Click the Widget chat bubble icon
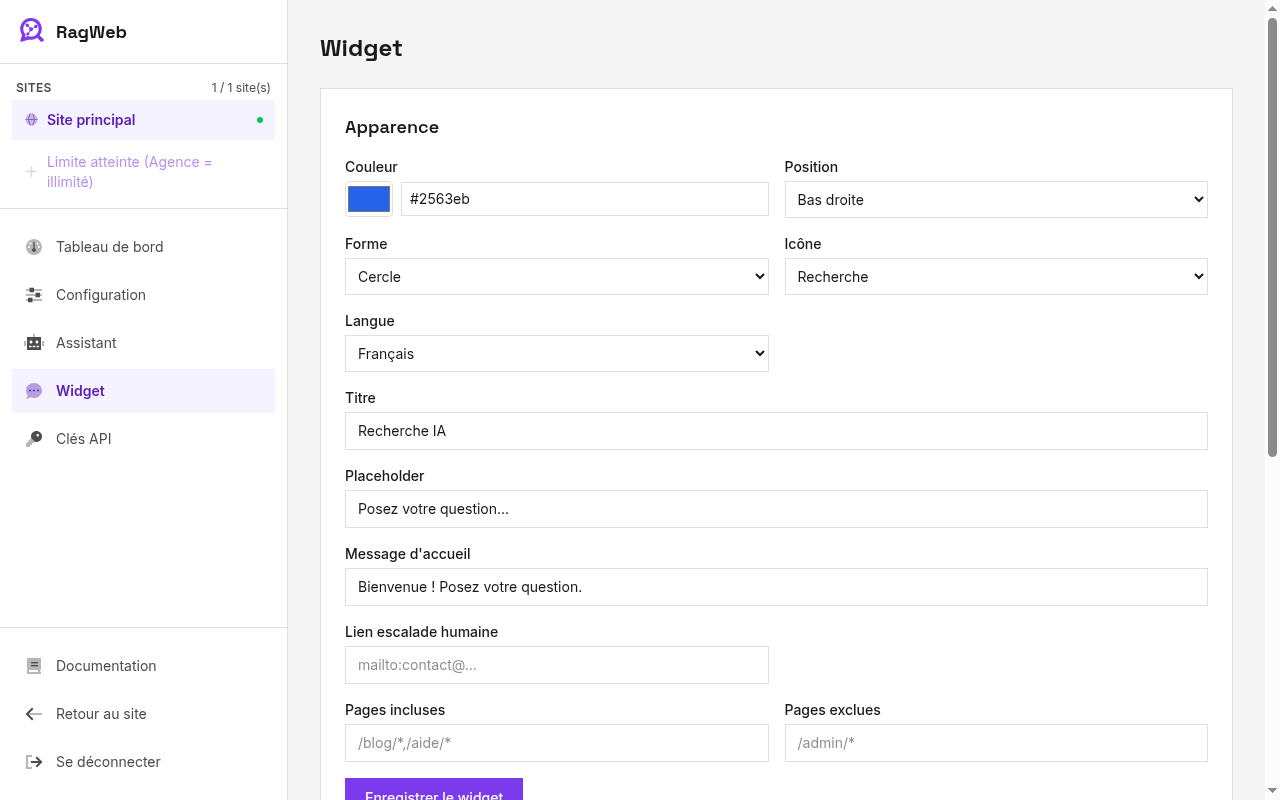Screen dimensions: 1280x800 coord(34,391)
